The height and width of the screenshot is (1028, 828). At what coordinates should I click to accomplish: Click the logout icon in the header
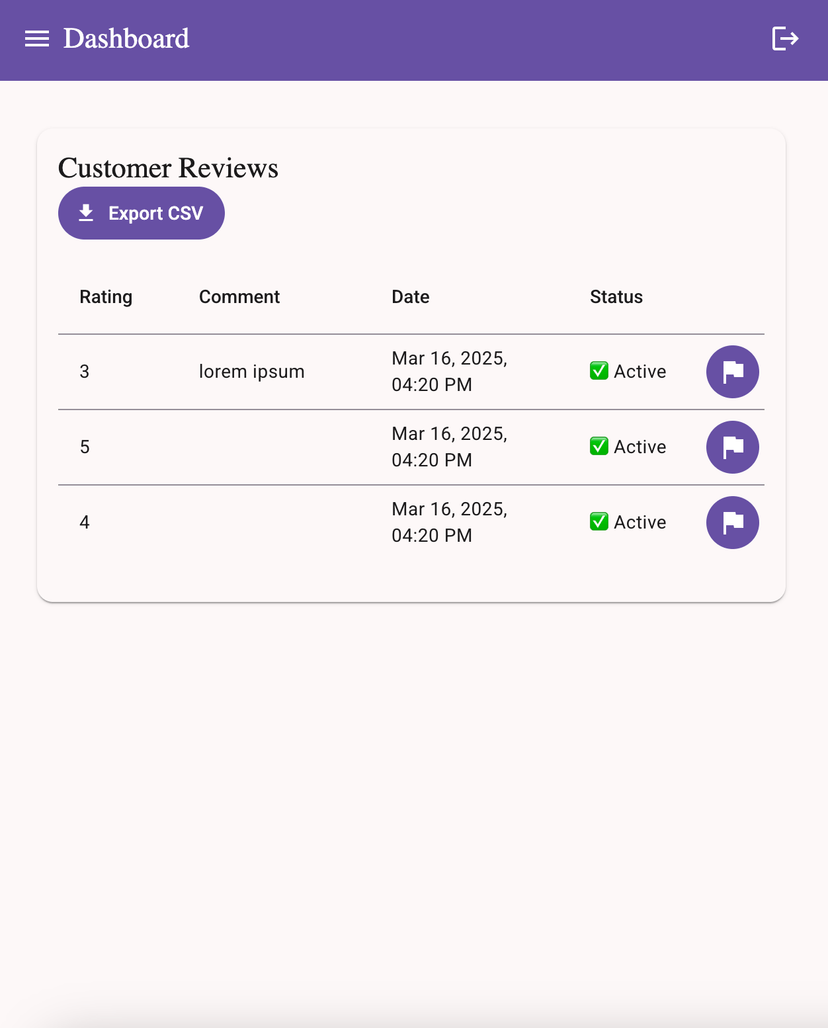point(785,39)
